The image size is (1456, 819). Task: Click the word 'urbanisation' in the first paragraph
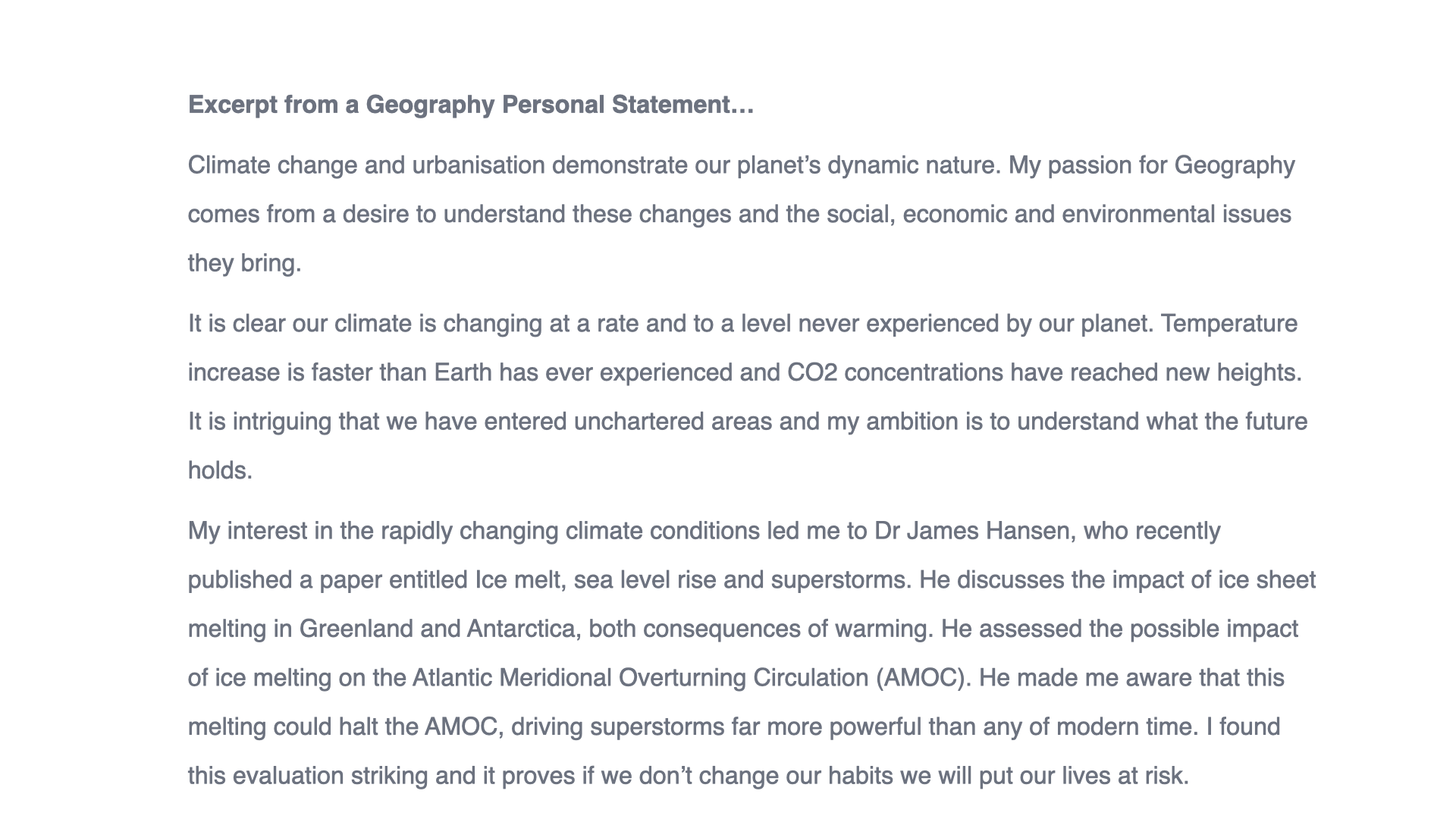pyautogui.click(x=479, y=165)
